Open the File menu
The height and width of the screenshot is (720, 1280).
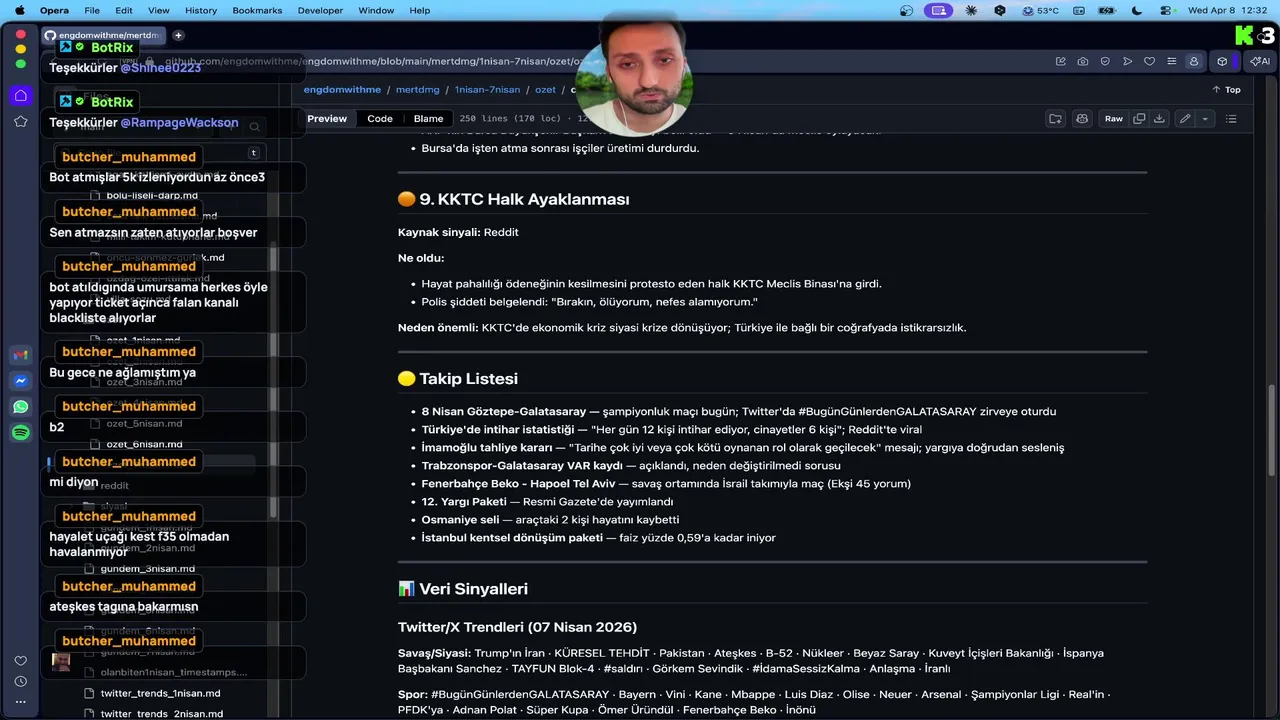[92, 10]
